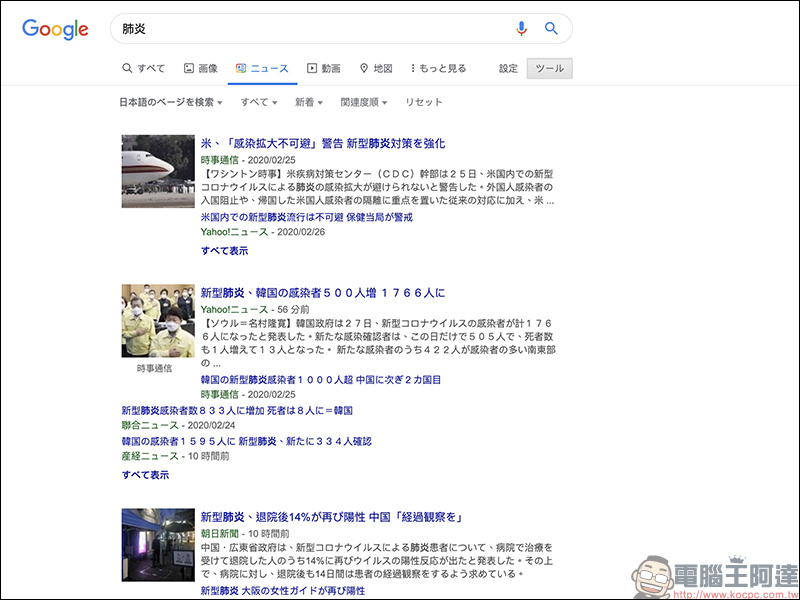Screen dimensions: 800x600
Task: Open 韓国の新型肺炎感染者1000人超 article
Action: click(x=321, y=380)
